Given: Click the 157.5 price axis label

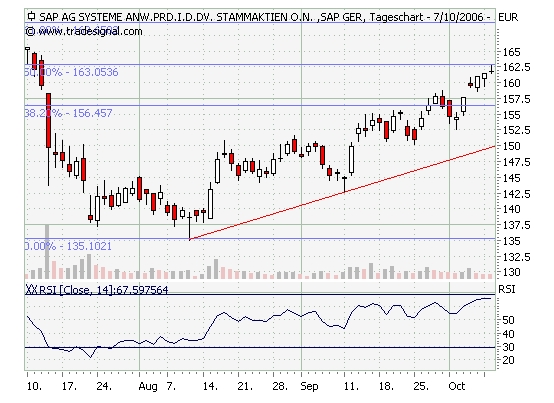Looking at the screenshot, I should click(x=516, y=99).
